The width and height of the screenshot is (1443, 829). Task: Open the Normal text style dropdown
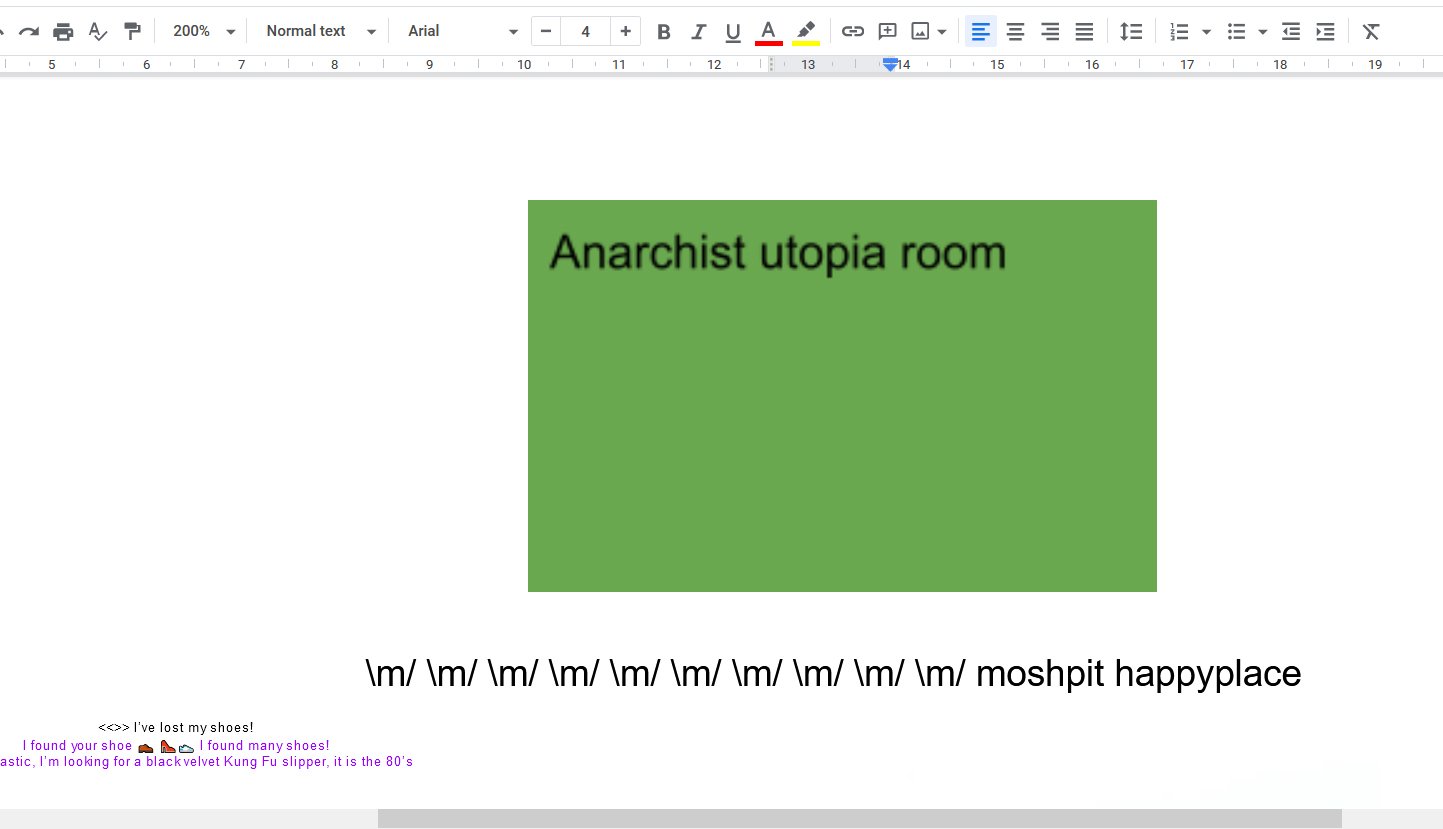321,31
